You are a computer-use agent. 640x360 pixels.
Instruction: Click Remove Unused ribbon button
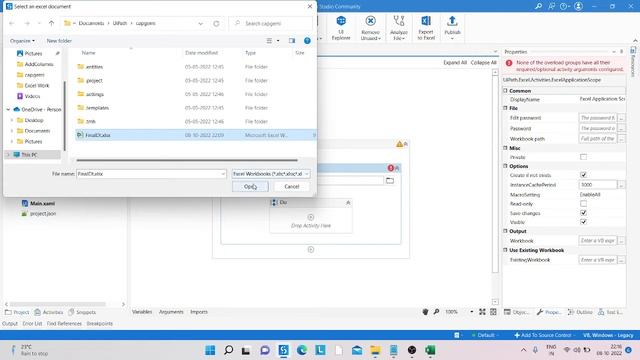(371, 28)
